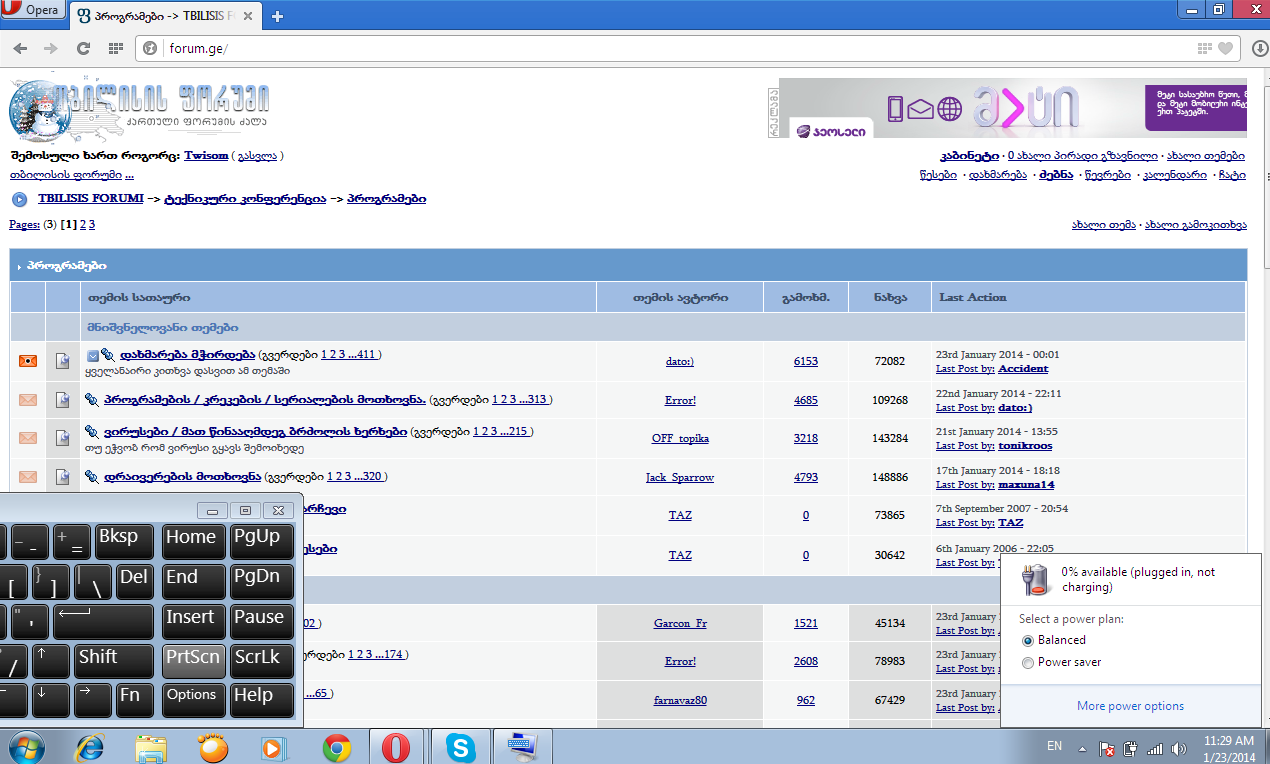Open page 411 of first topic
This screenshot has width=1270, height=764.
tap(366, 354)
